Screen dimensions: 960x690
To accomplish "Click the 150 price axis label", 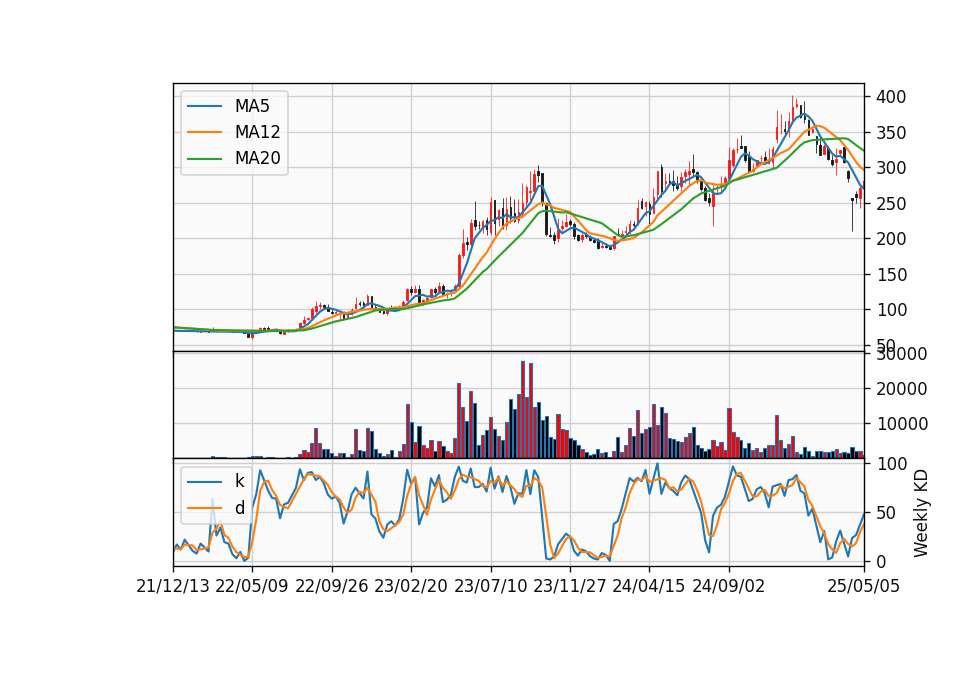I will (891, 275).
